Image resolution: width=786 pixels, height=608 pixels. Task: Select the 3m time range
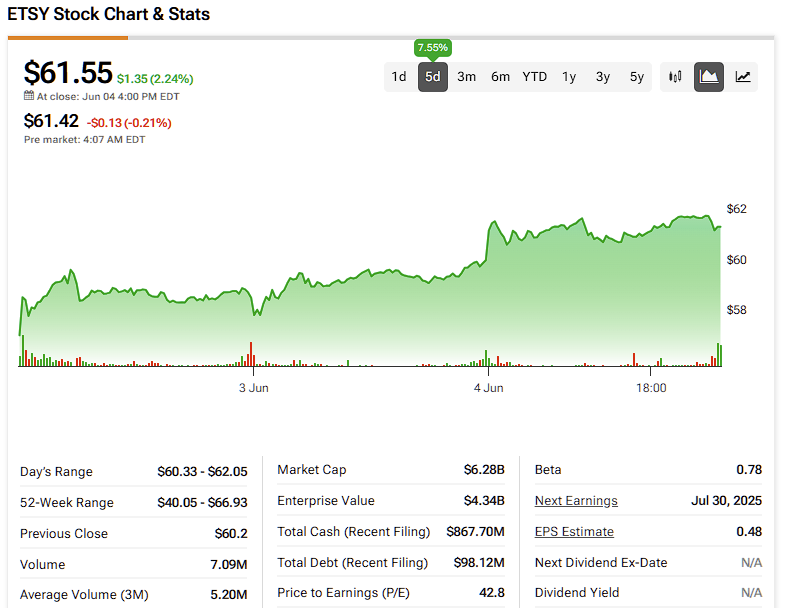[x=466, y=77]
